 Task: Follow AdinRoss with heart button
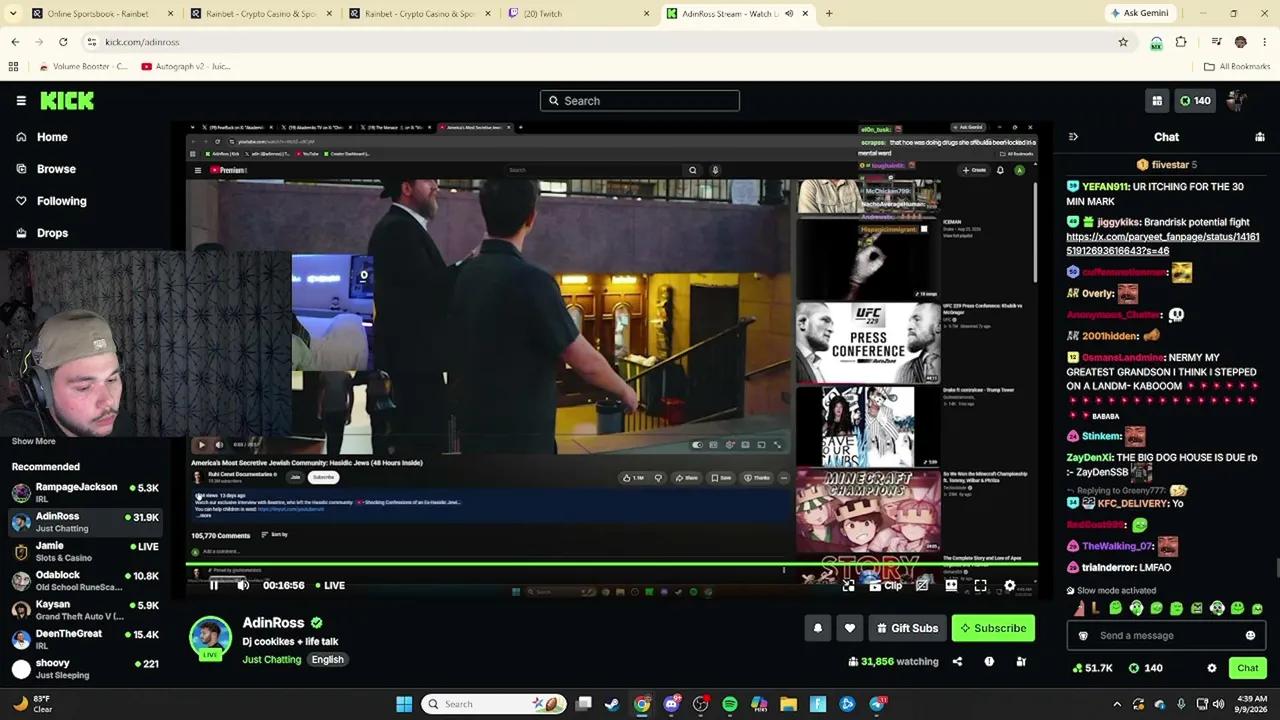850,628
